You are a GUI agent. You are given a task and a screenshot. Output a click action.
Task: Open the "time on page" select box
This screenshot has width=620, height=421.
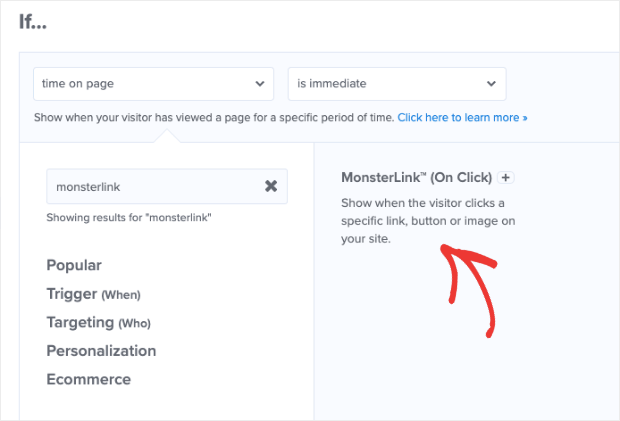(x=153, y=84)
